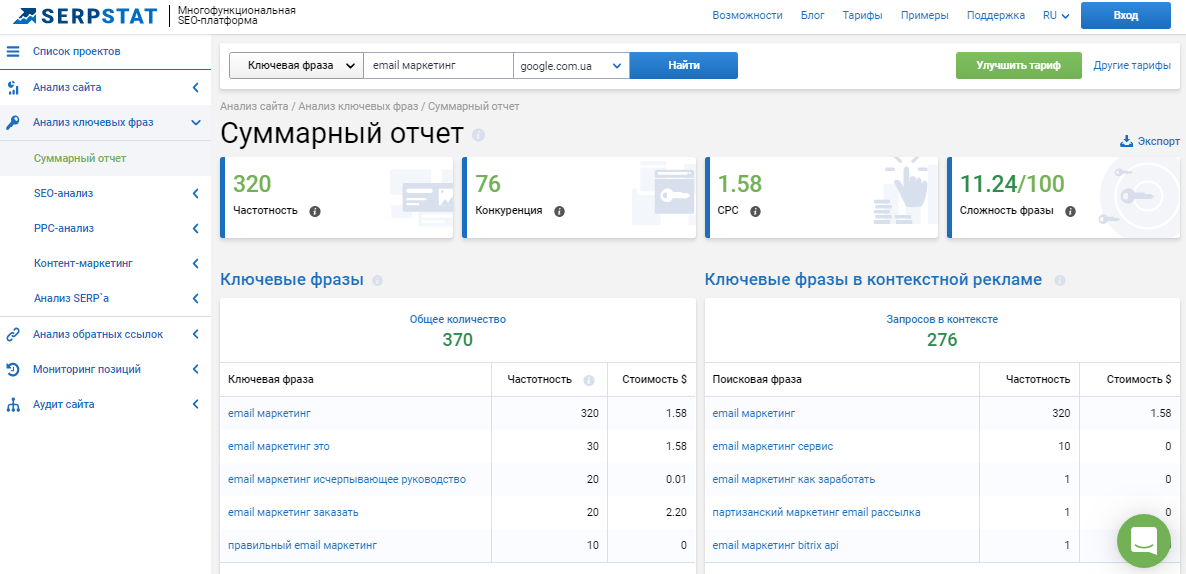Click the info icon next to CPC
The height and width of the screenshot is (574, 1186).
755,211
